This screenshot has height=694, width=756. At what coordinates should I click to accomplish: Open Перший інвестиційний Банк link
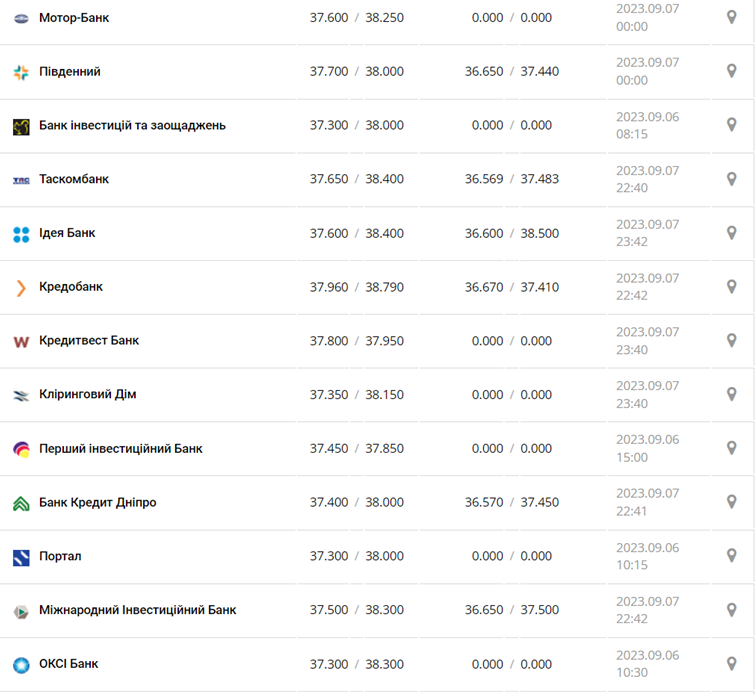click(x=120, y=449)
